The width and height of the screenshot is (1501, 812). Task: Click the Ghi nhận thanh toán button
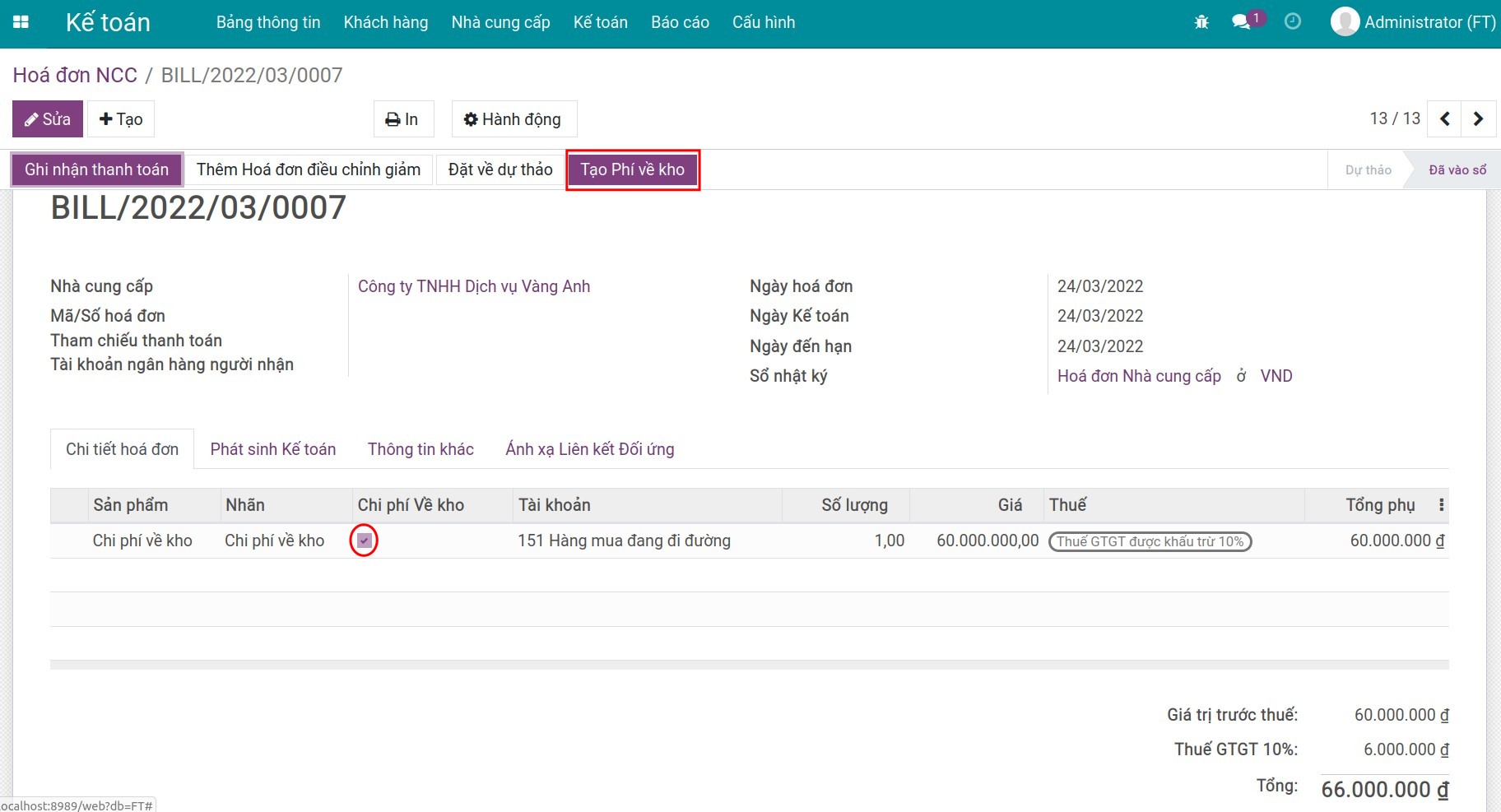(x=96, y=169)
